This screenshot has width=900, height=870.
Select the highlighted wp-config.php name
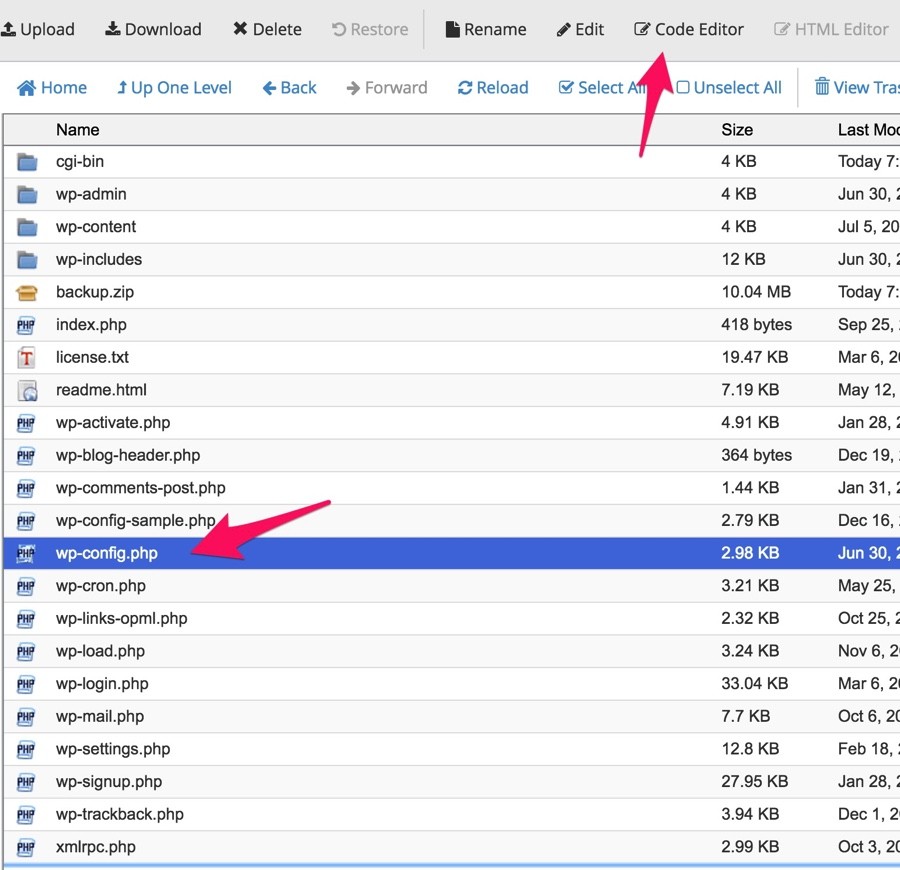107,554
